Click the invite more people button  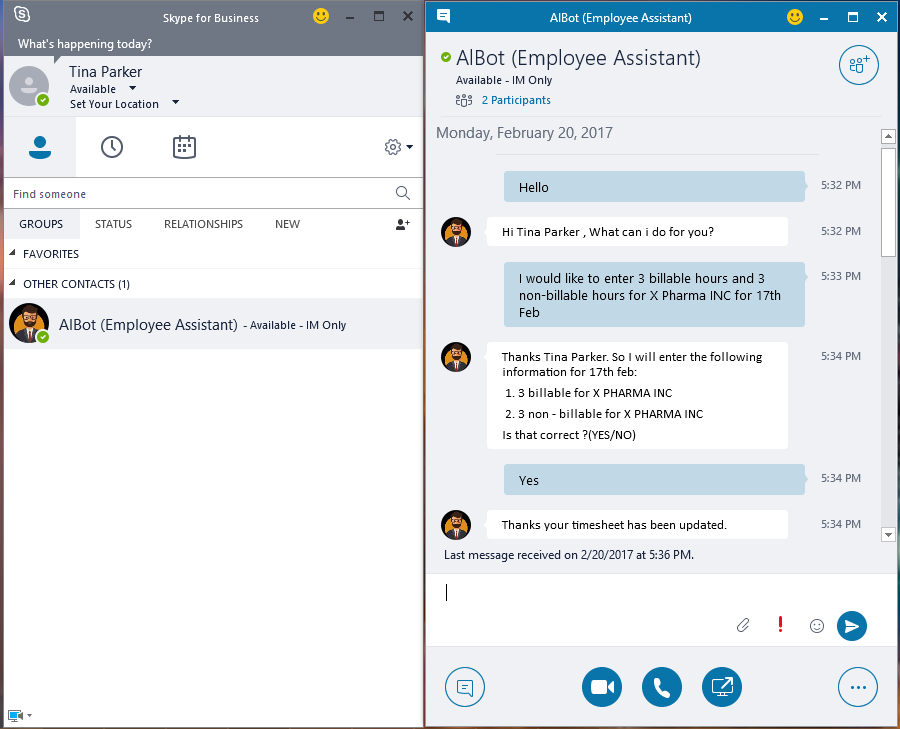pyautogui.click(x=859, y=65)
